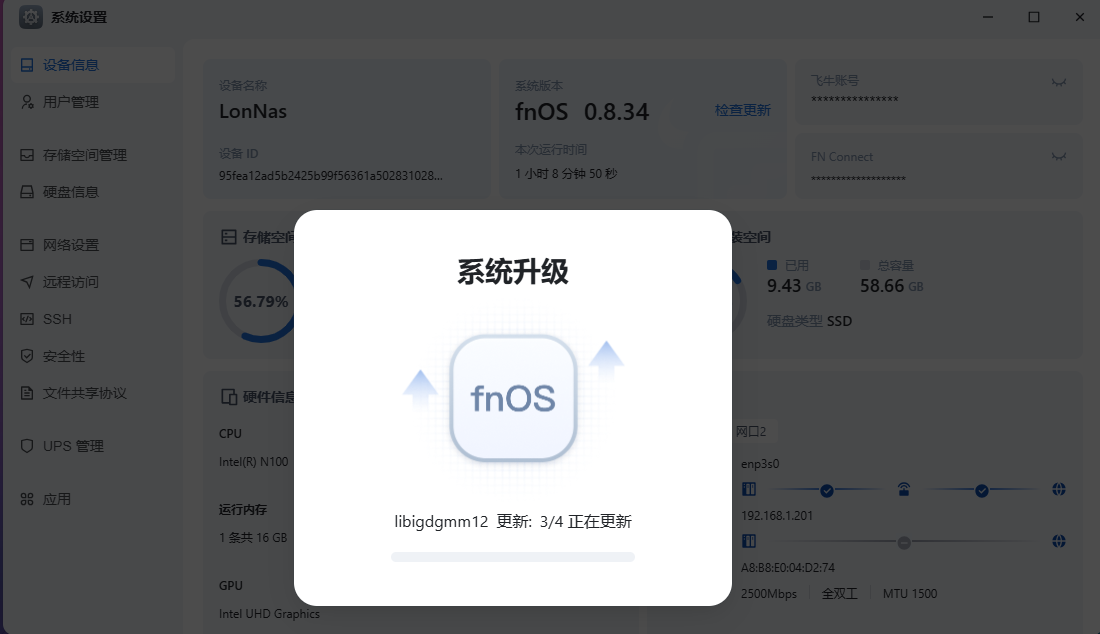
Task: Click the Intel(R) N100 CPU text
Action: pyautogui.click(x=253, y=461)
